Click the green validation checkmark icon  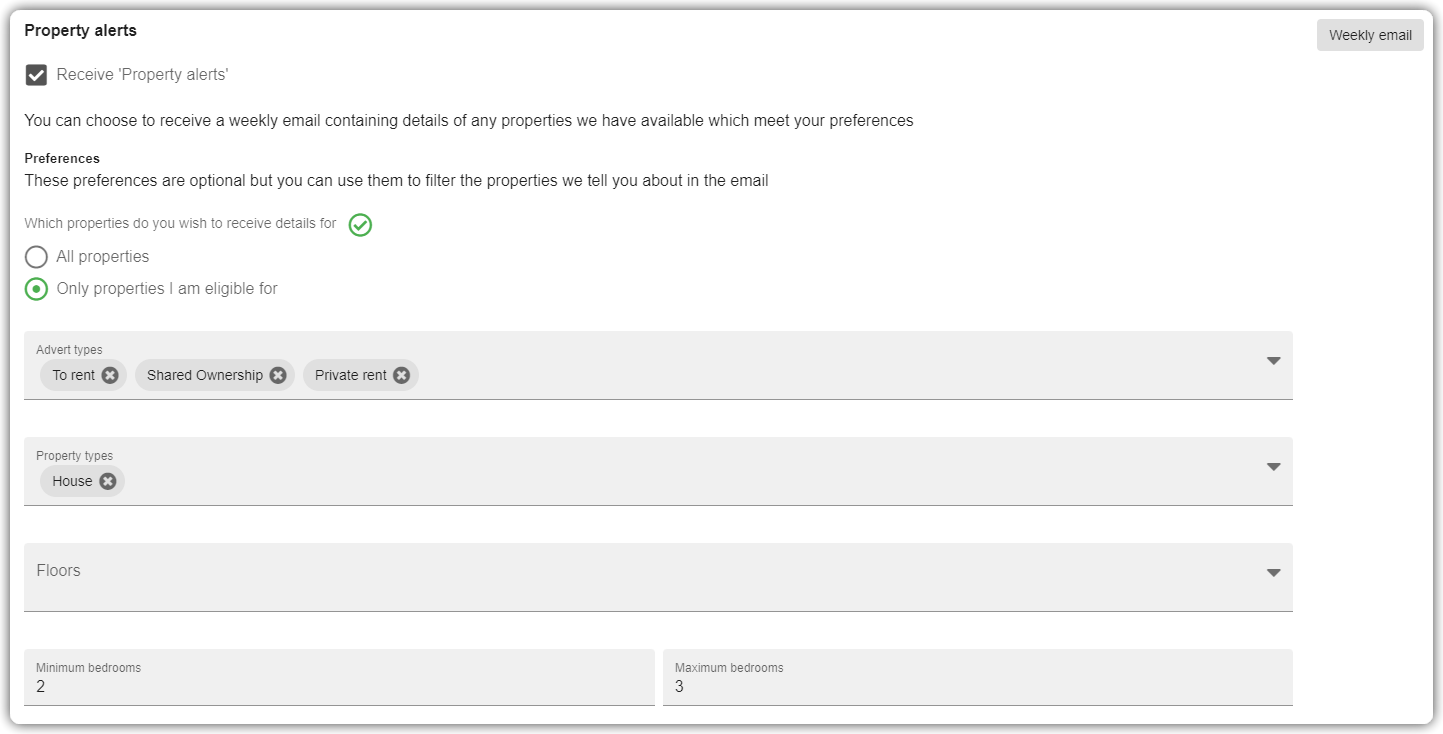[360, 225]
